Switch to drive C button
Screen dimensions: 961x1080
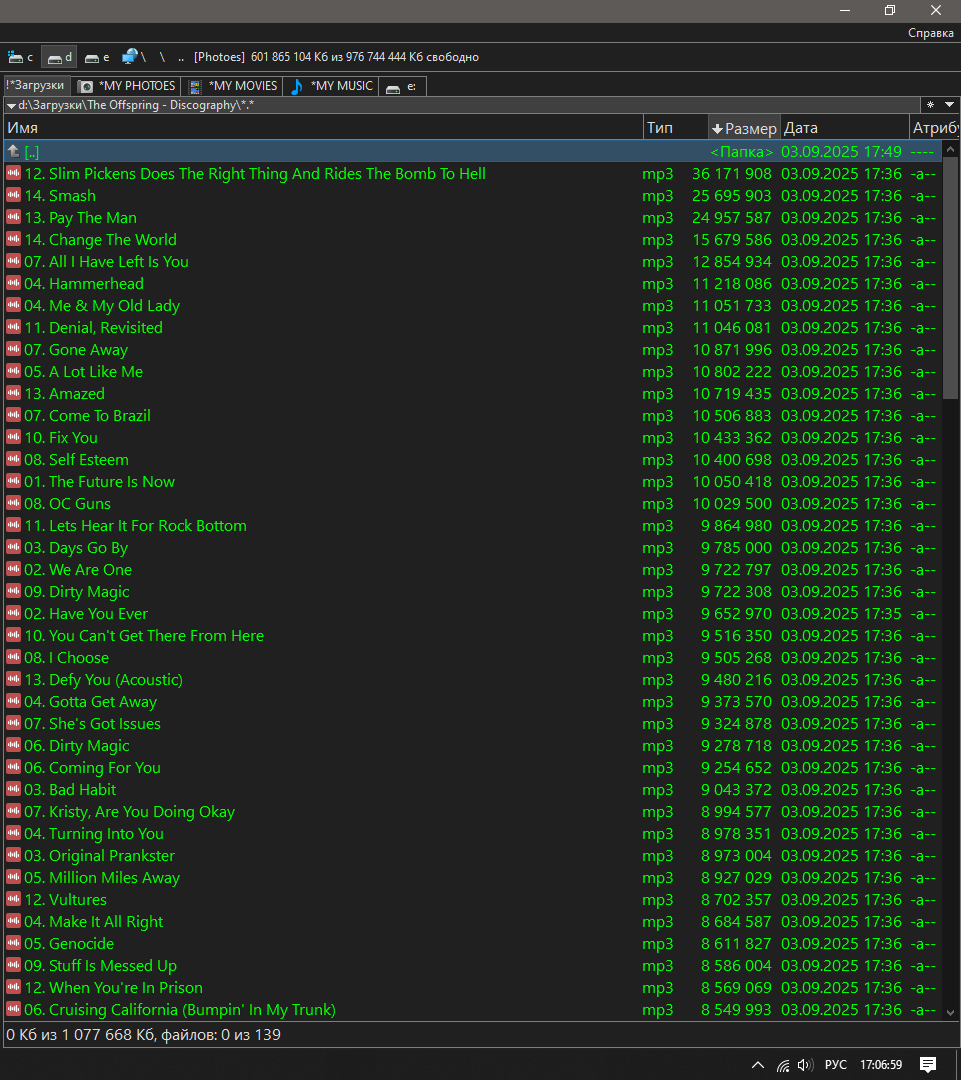click(20, 57)
